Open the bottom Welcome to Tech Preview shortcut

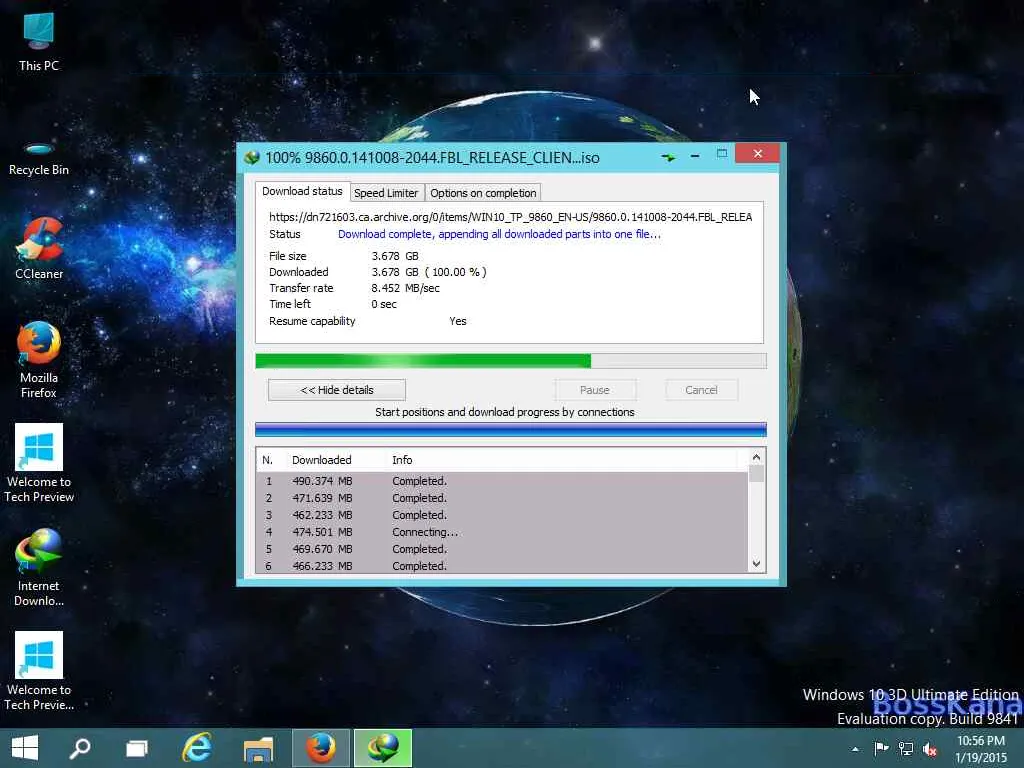(x=39, y=671)
